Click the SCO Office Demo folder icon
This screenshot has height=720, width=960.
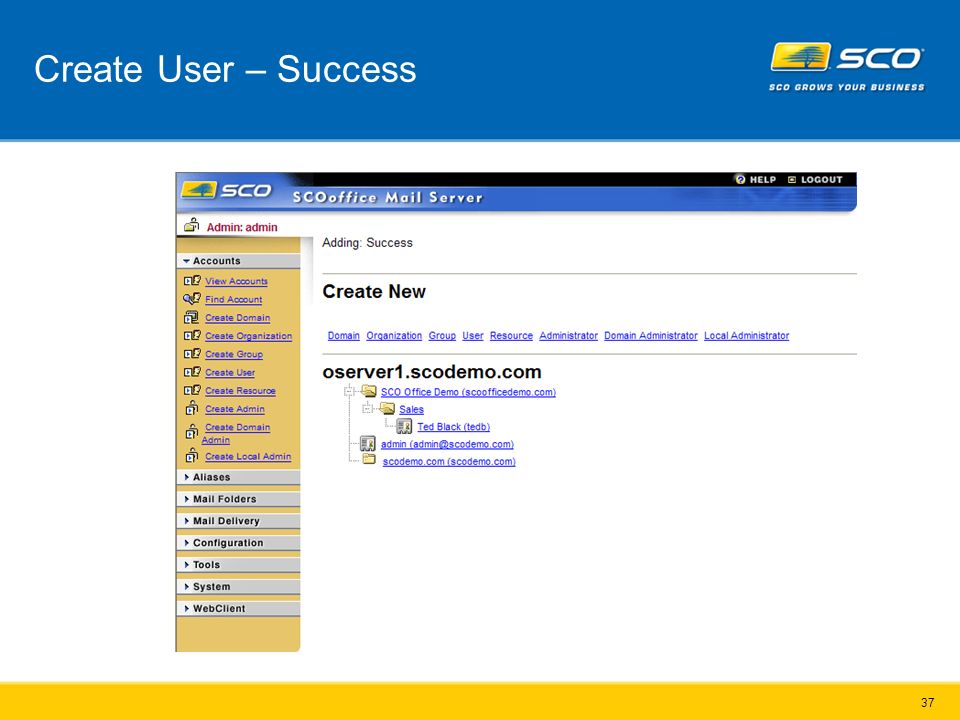pos(369,391)
